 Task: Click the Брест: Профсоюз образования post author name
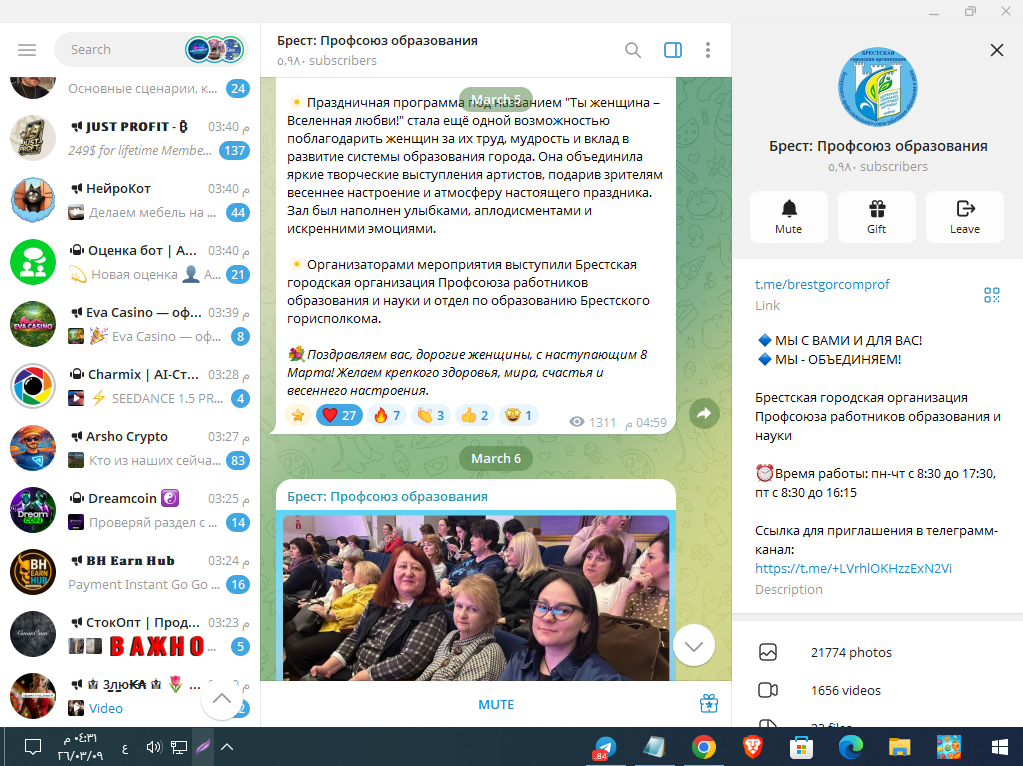(x=388, y=497)
